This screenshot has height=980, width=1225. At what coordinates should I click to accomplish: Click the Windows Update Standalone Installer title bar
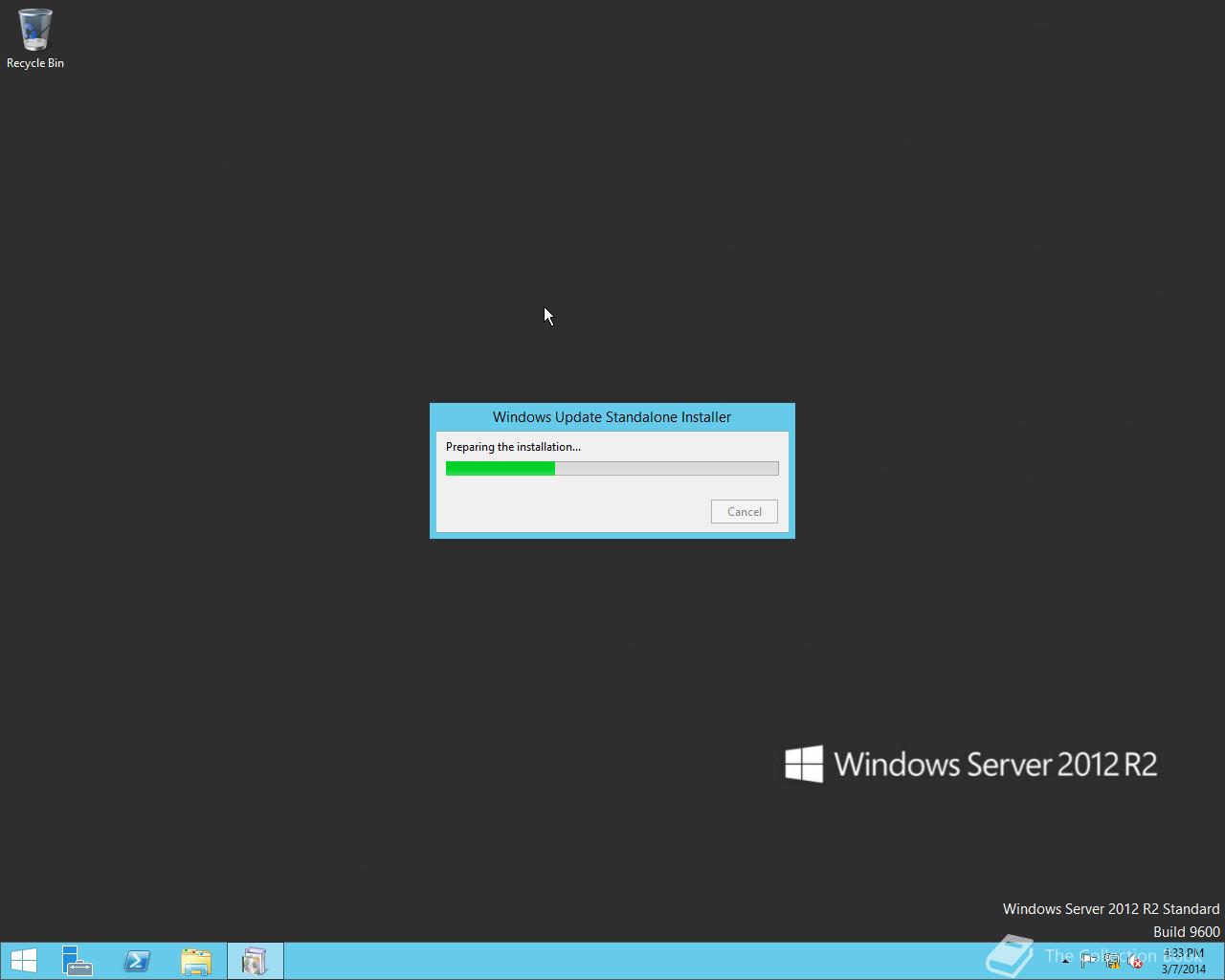coord(612,417)
